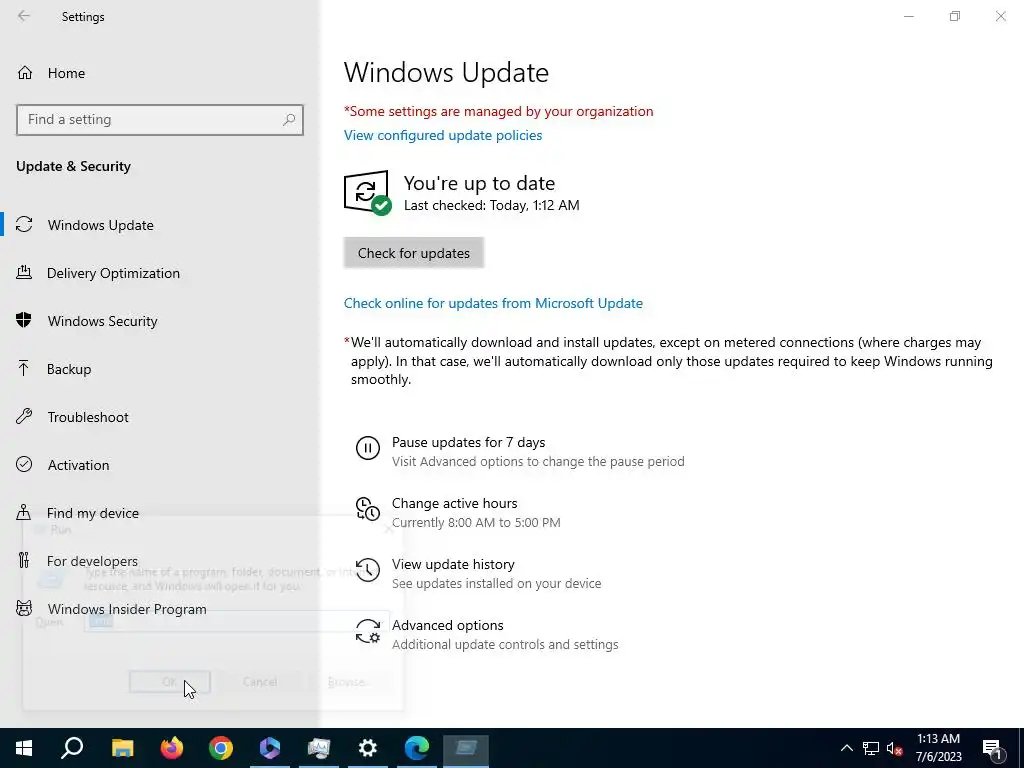Open Windows Insider Program settings

pos(127,609)
